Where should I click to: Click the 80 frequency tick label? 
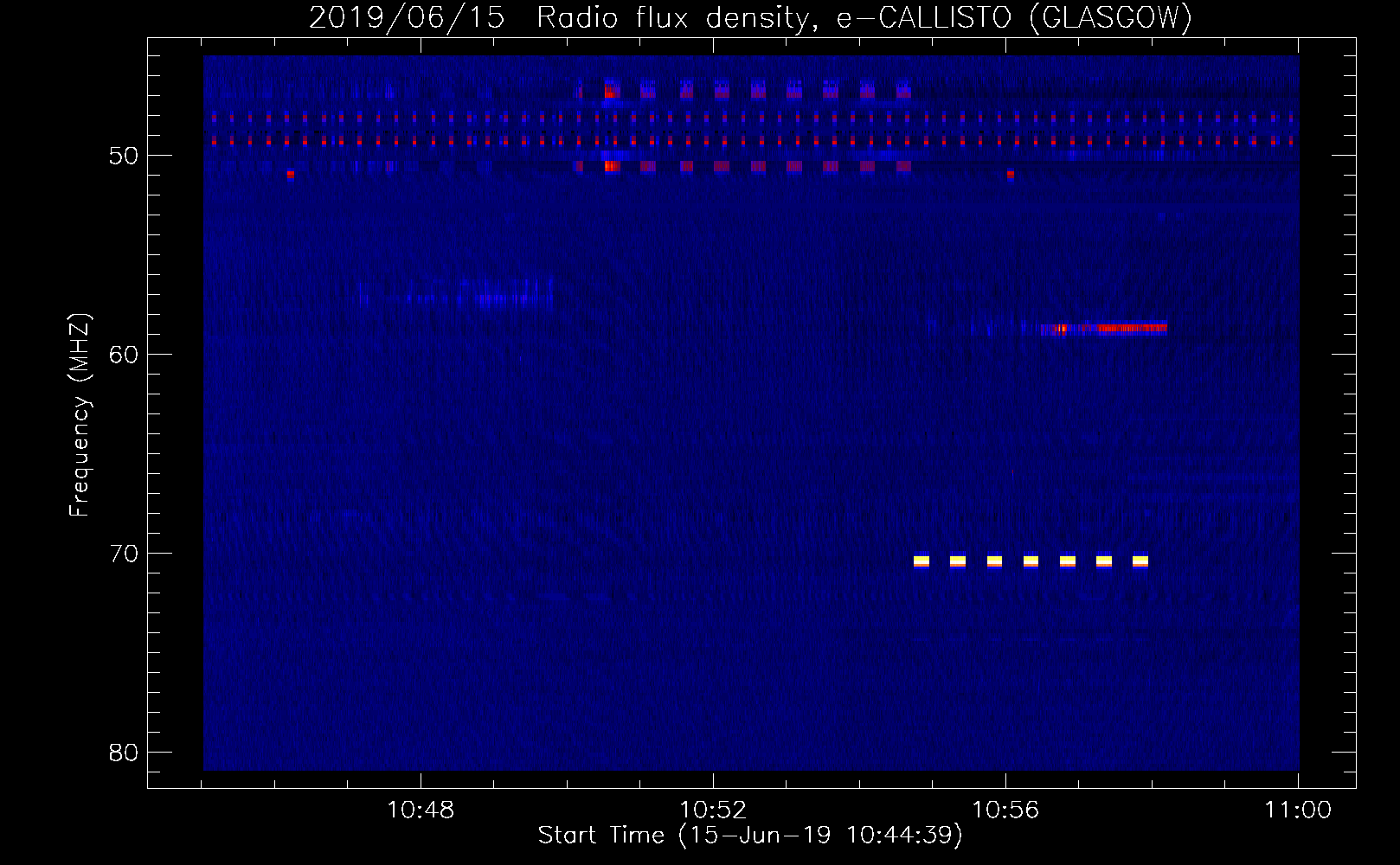[124, 753]
